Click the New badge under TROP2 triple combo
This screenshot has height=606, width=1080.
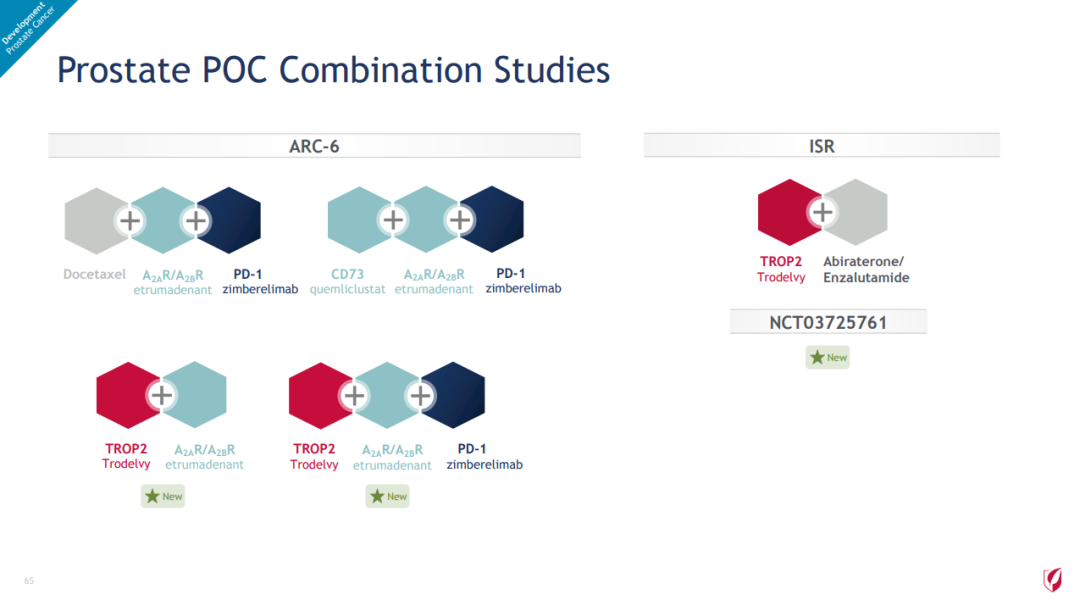[388, 496]
